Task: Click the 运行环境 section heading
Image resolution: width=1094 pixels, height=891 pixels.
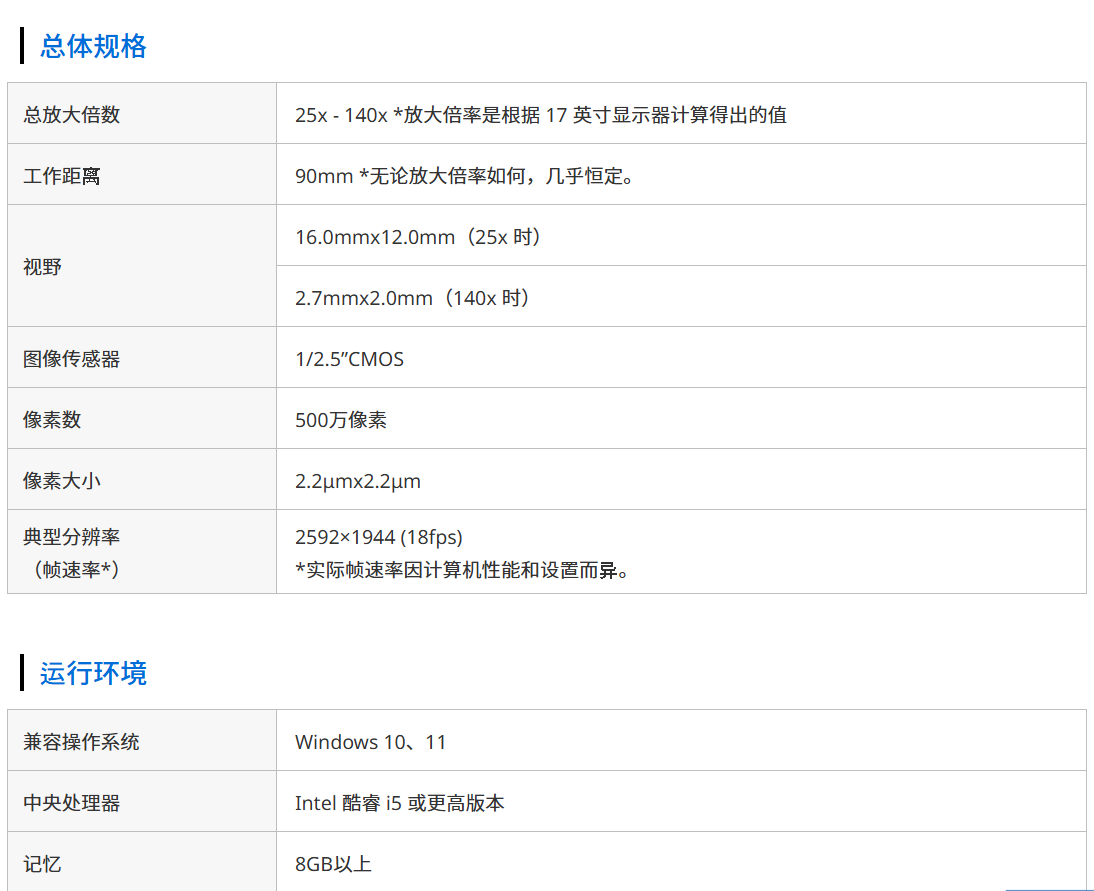Action: pyautogui.click(x=93, y=673)
